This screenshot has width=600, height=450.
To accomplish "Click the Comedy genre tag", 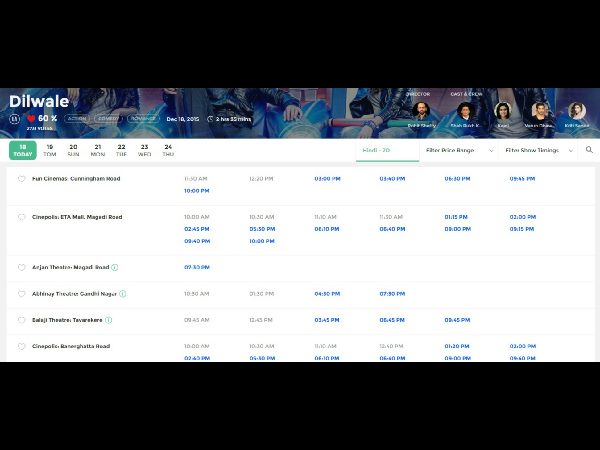I will coord(108,119).
